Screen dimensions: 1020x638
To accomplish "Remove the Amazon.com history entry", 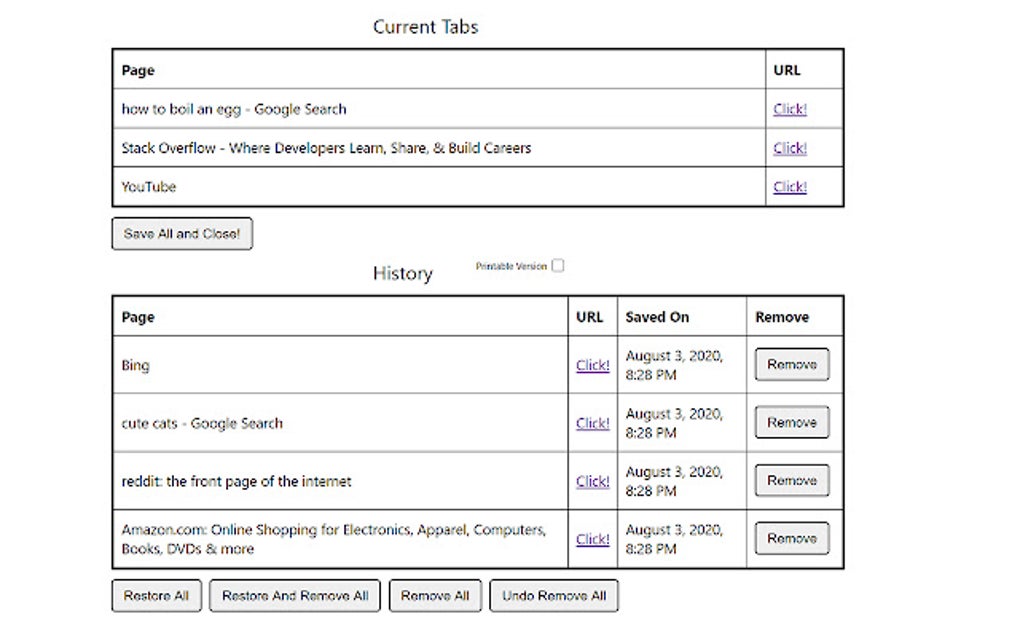I will [x=791, y=538].
